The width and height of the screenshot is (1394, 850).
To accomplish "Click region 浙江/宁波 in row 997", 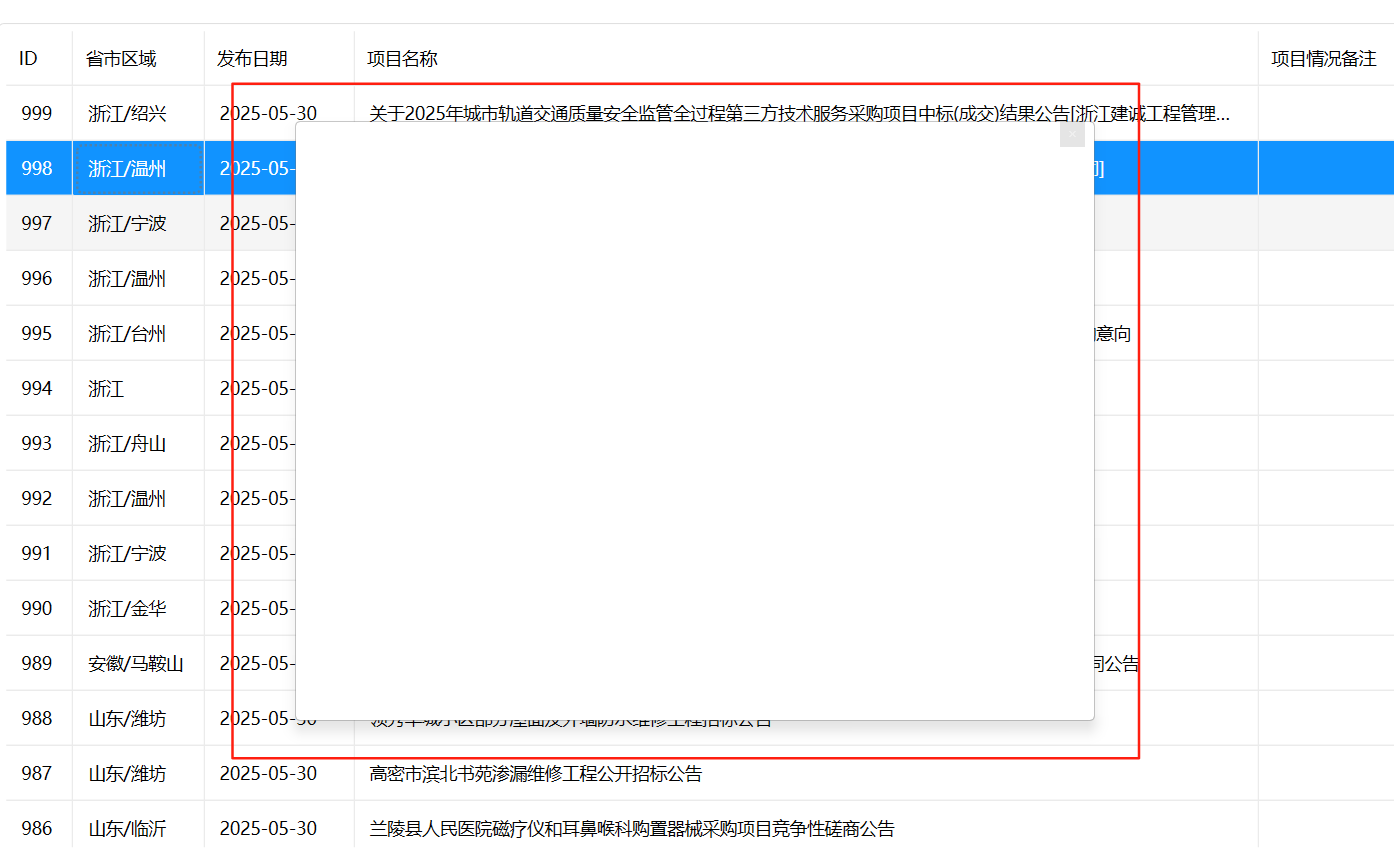I will click(x=127, y=223).
